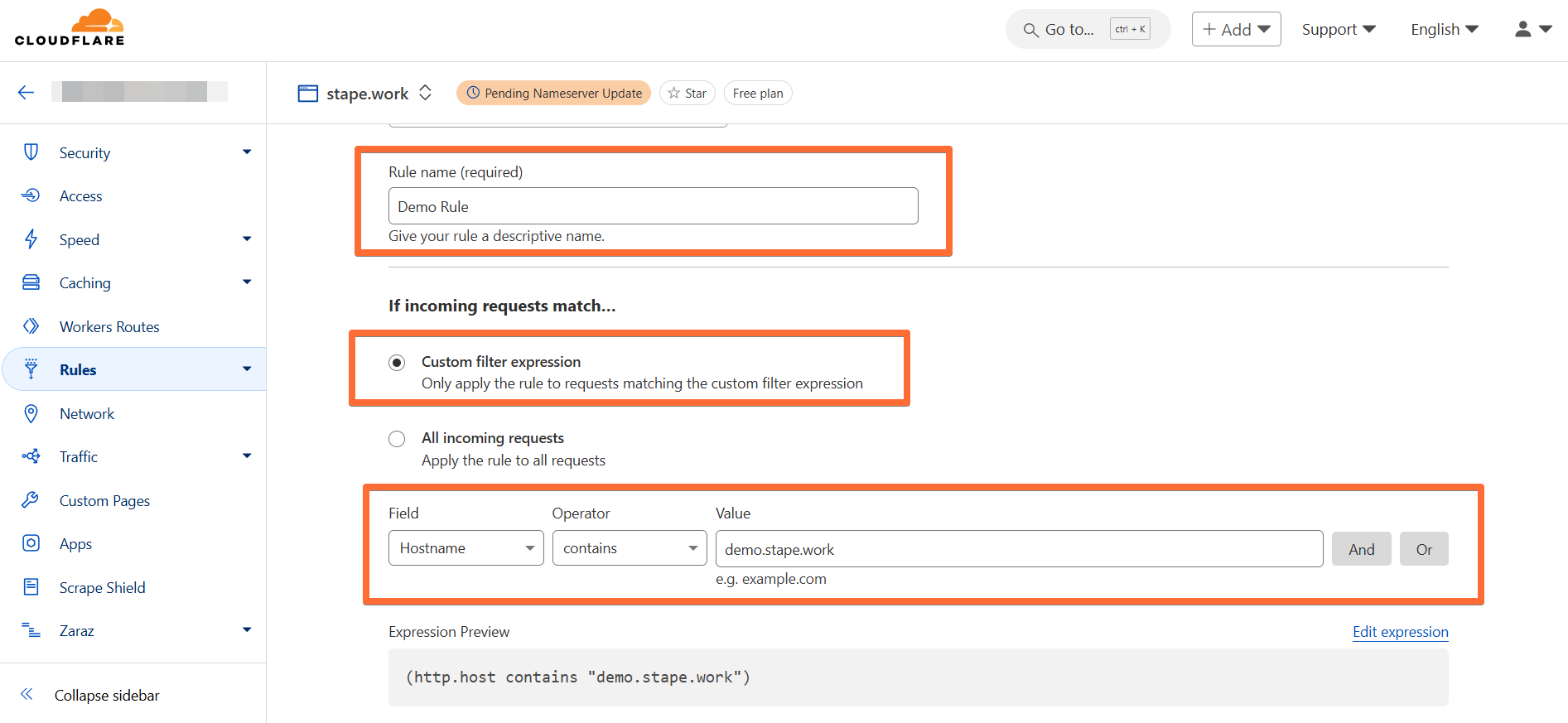Click the Scrape Shield document icon
The width and height of the screenshot is (1568, 723).
31,587
